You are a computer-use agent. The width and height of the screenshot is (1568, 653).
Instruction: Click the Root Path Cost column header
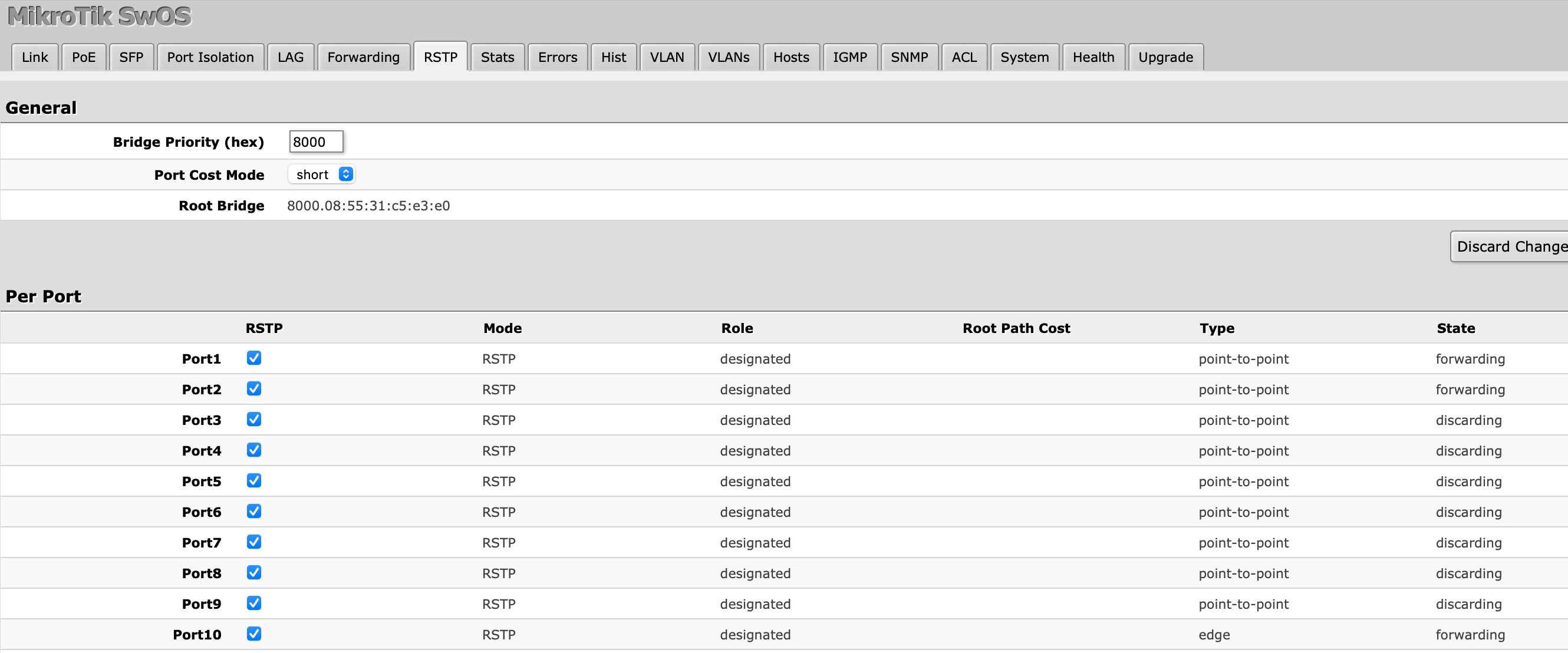click(x=1016, y=328)
